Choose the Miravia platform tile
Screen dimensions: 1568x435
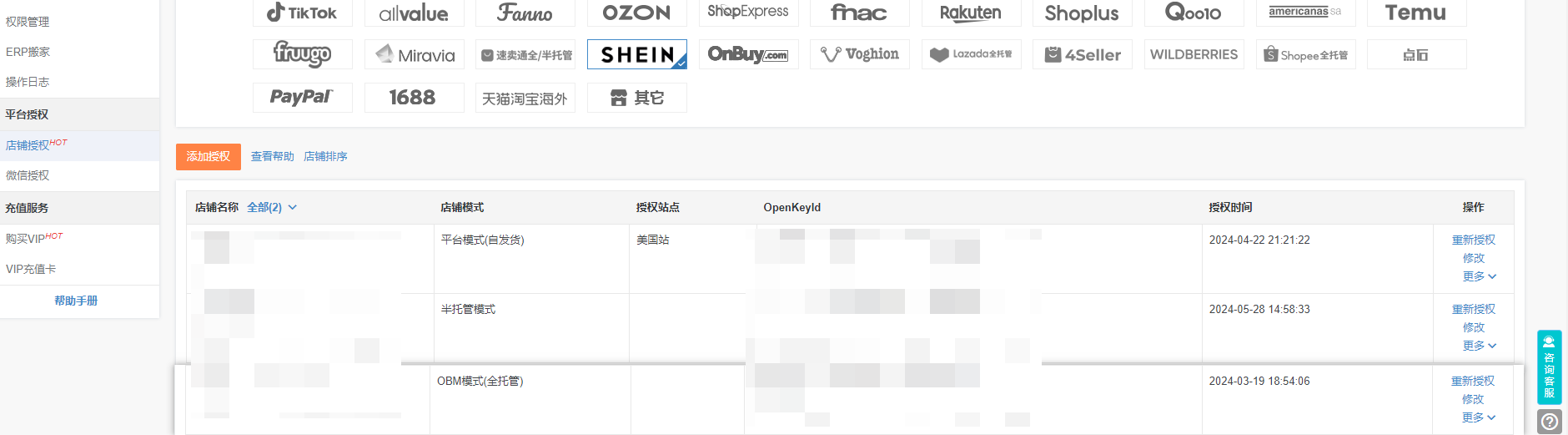pyautogui.click(x=415, y=54)
